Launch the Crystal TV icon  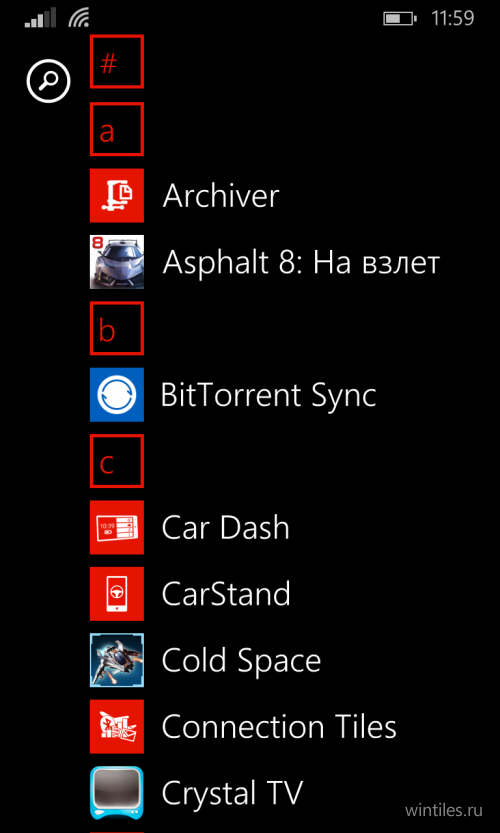coord(116,793)
